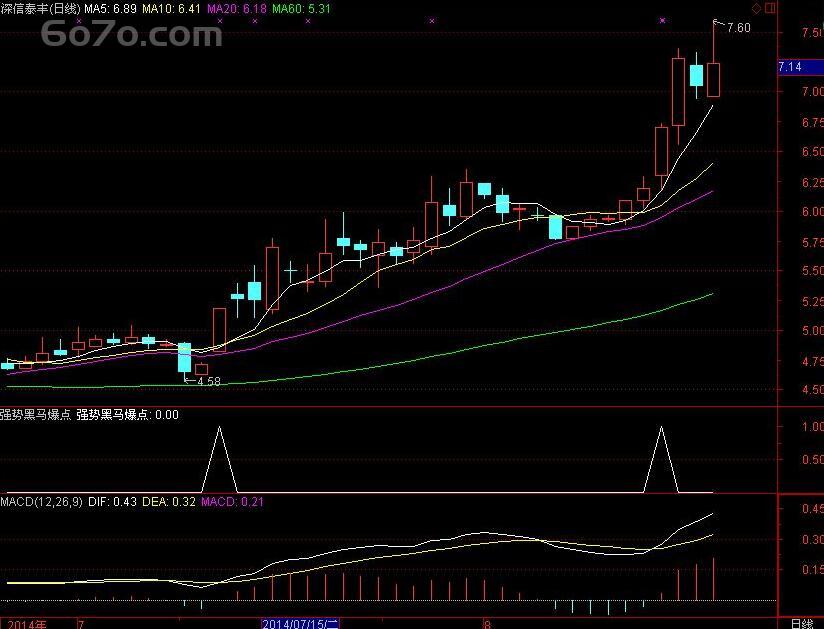This screenshot has width=824, height=629.
Task: Select the stock title 深信泰丰(日线)
Action: point(40,8)
